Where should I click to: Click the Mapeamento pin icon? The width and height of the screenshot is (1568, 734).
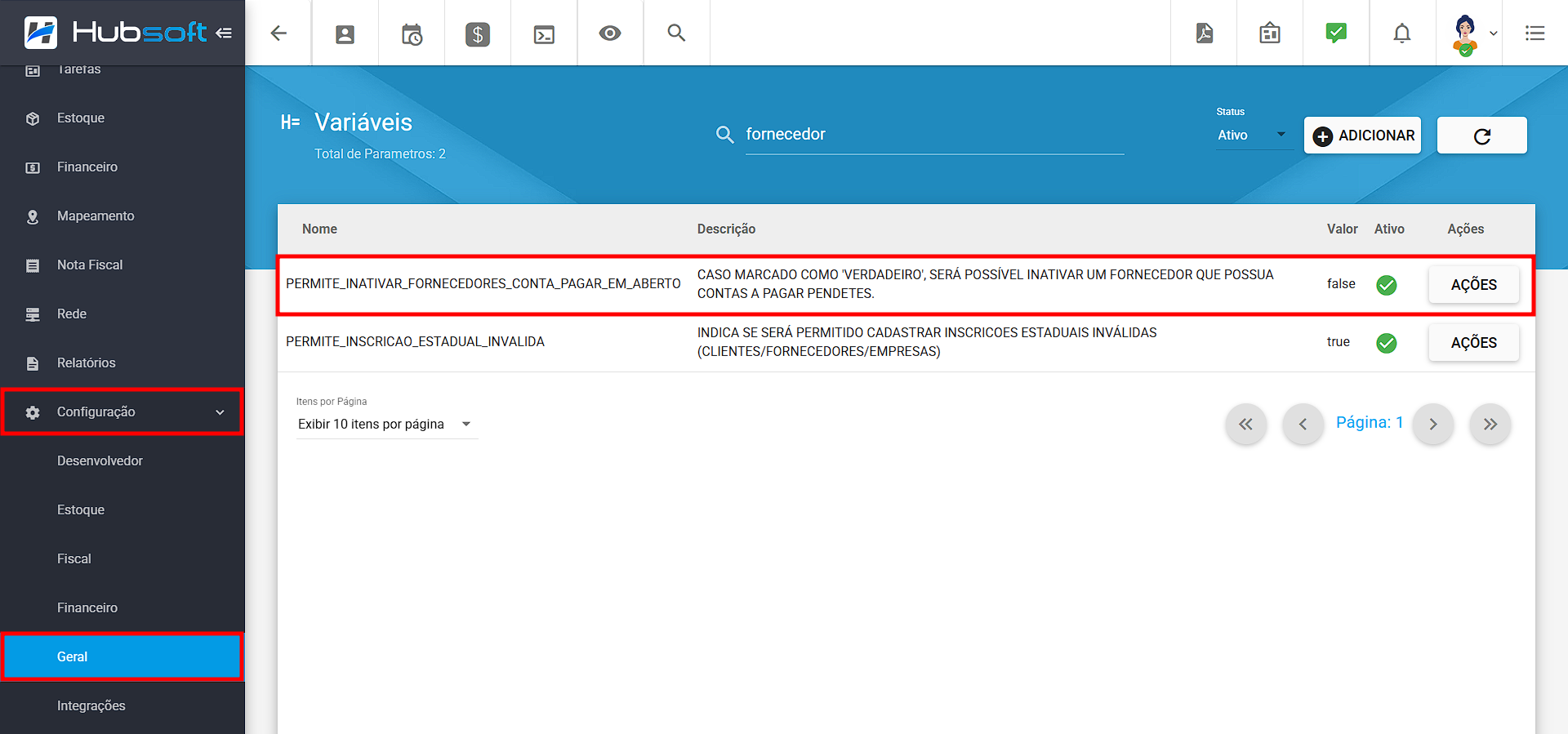[x=33, y=216]
